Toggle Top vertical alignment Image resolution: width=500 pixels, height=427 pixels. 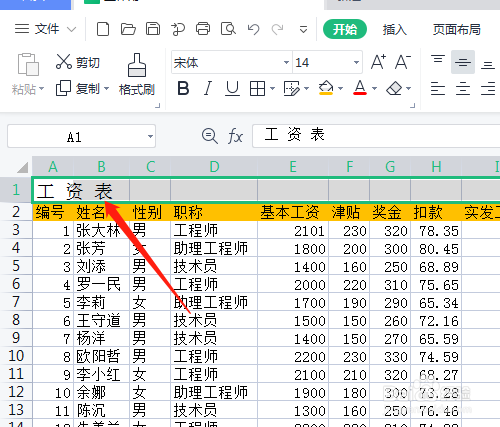pyautogui.click(x=438, y=60)
